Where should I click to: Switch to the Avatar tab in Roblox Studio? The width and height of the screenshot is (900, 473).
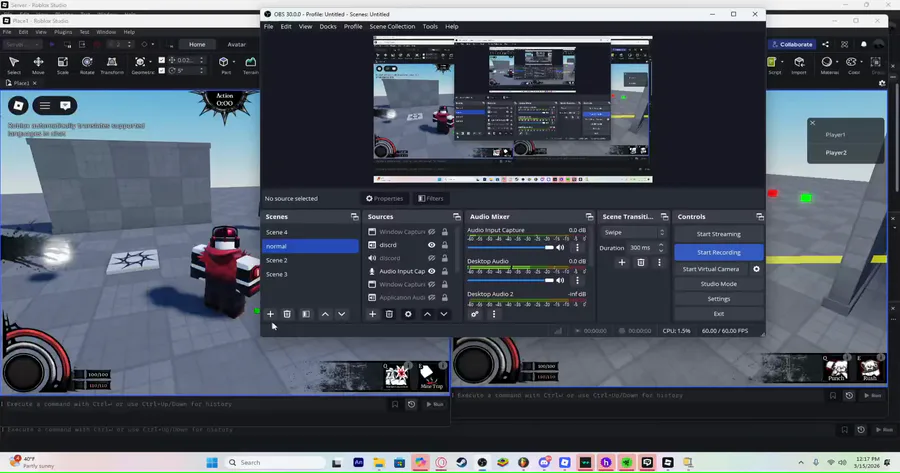pos(236,44)
